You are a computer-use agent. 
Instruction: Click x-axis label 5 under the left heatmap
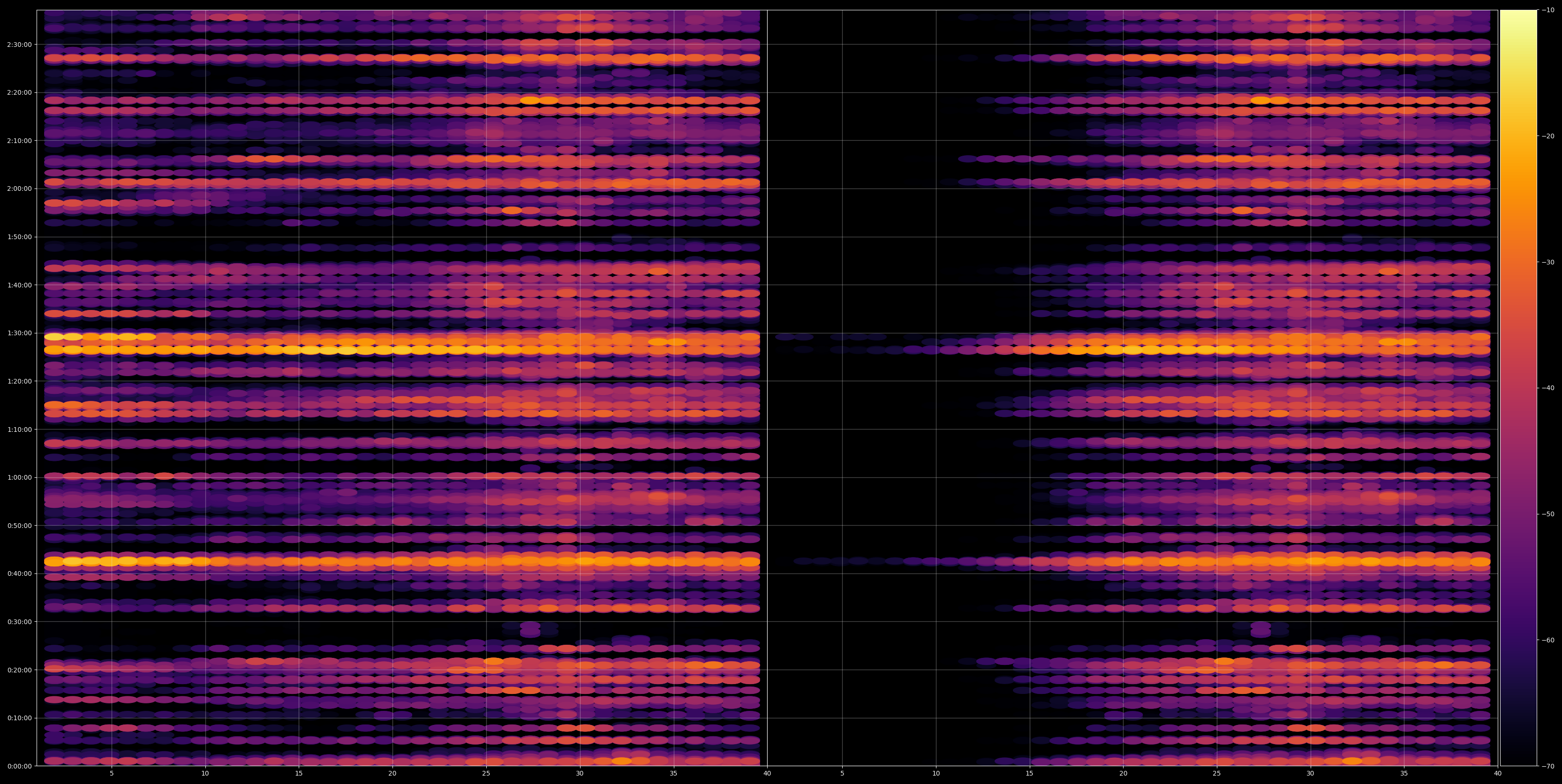tap(112, 774)
